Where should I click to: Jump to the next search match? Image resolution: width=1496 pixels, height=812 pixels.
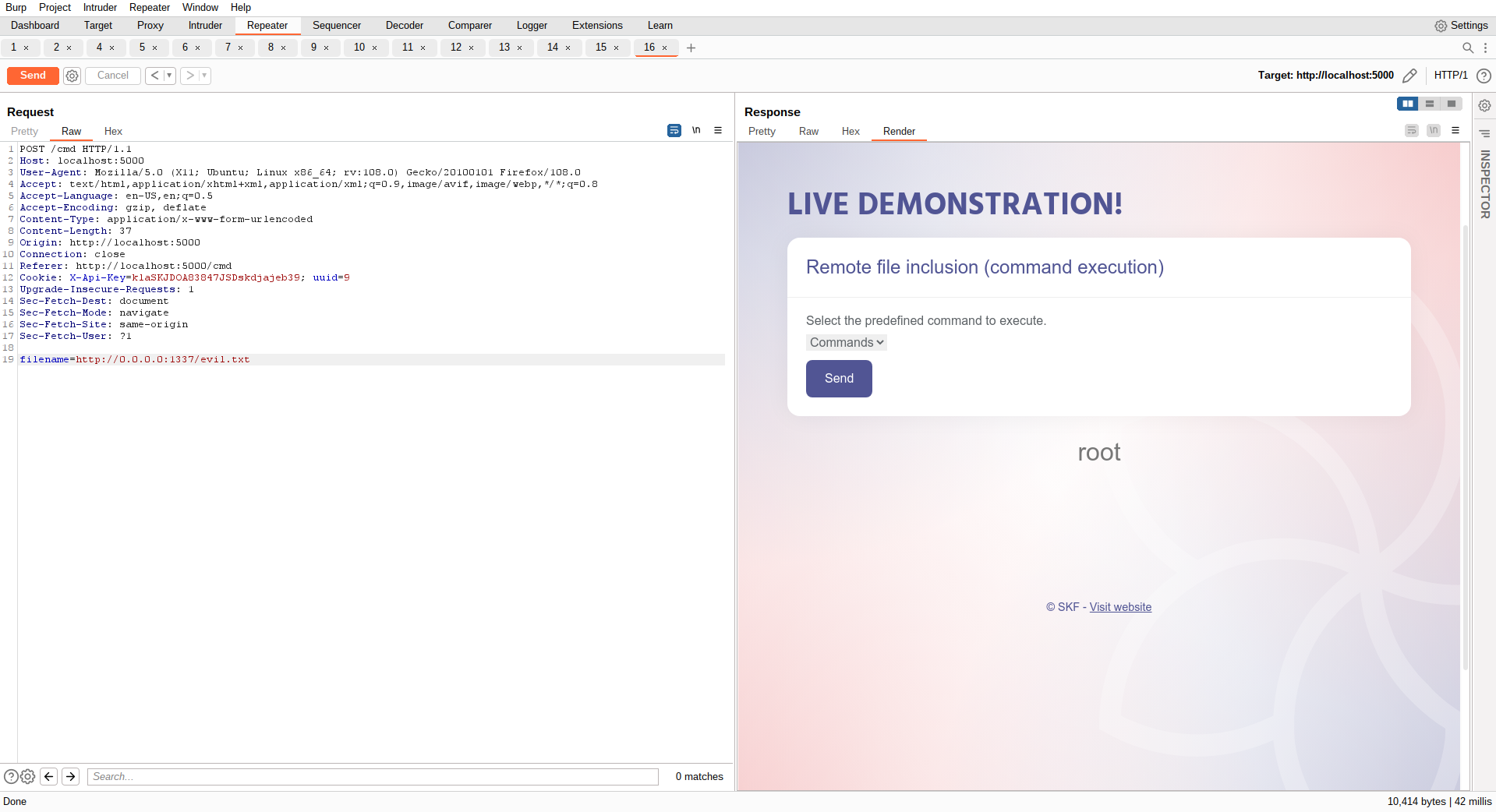[x=70, y=776]
